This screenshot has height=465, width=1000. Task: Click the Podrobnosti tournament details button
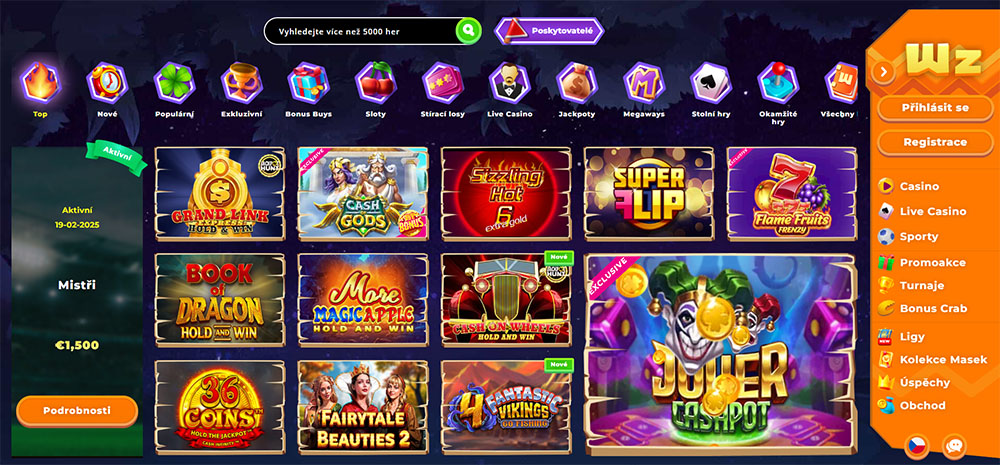[x=77, y=411]
